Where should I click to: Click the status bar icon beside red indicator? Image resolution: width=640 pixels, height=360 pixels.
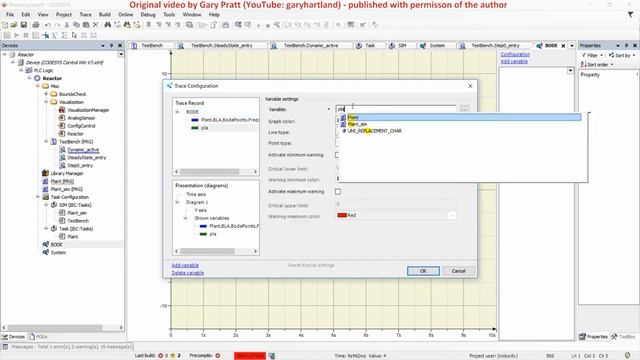(272, 356)
